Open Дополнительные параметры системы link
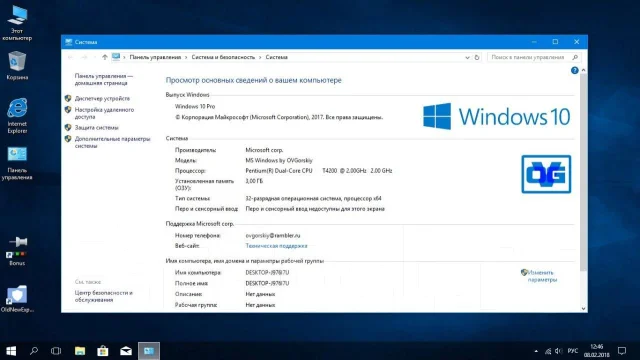 pos(112,142)
